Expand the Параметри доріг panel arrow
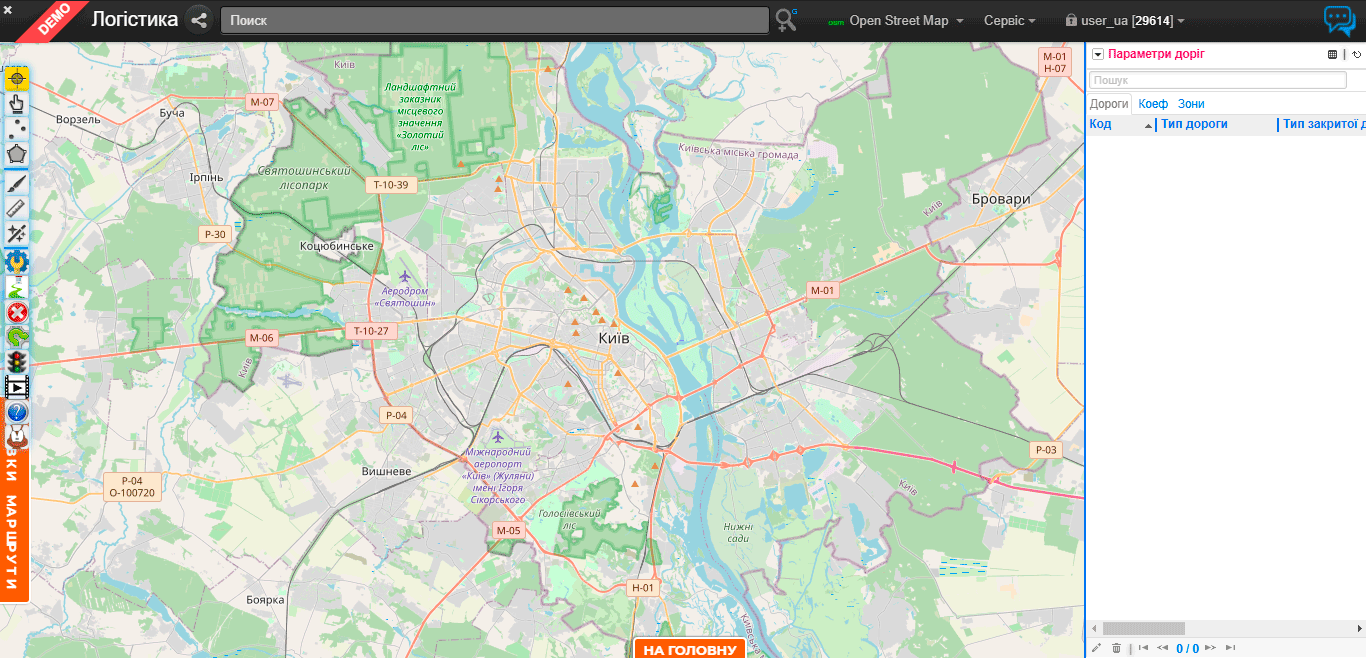The width and height of the screenshot is (1366, 658). point(1097,55)
